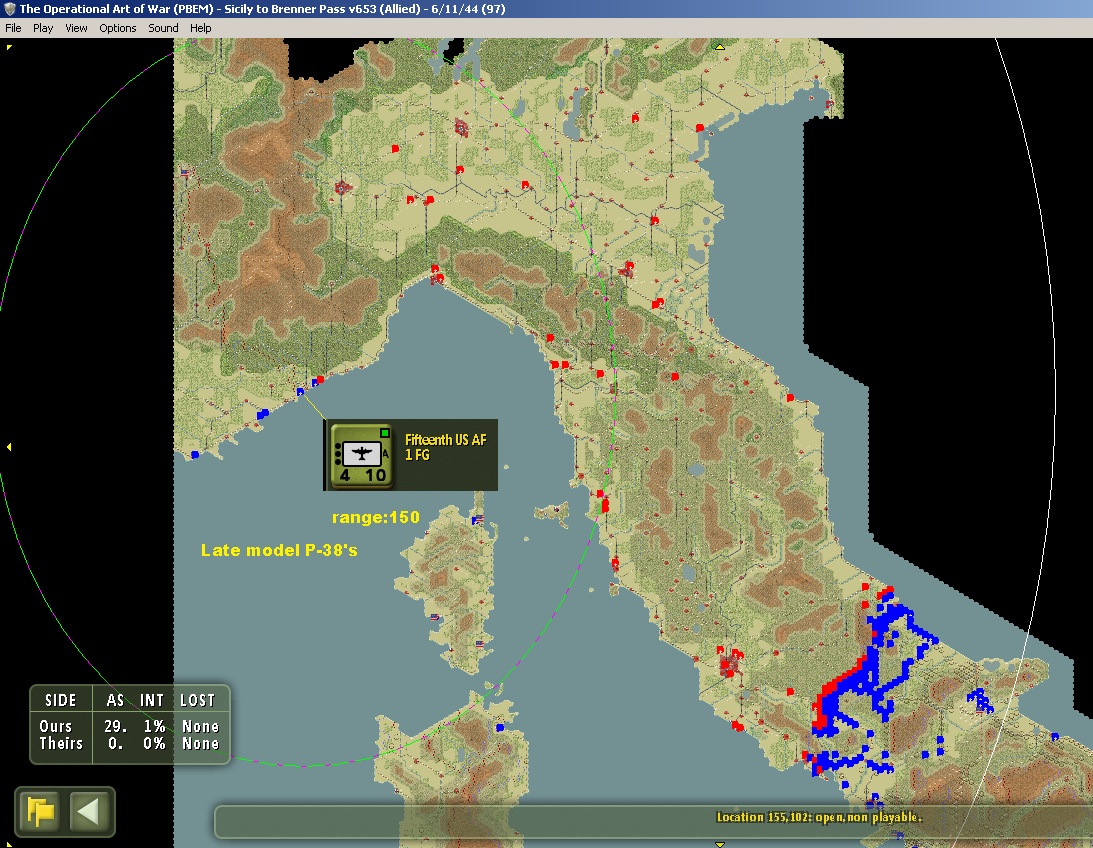This screenshot has width=1093, height=848.
Task: Click the application icon in title bar
Action: pos(10,9)
